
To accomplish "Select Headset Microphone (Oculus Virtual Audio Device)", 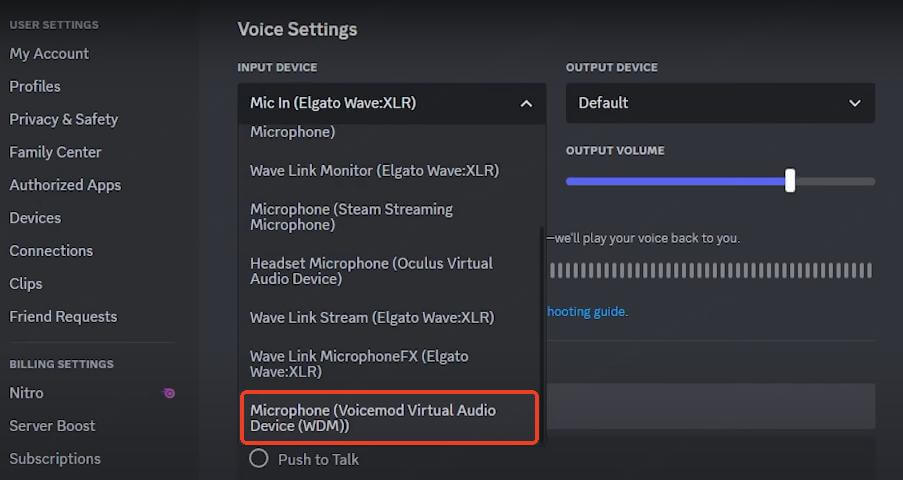I will [x=371, y=271].
